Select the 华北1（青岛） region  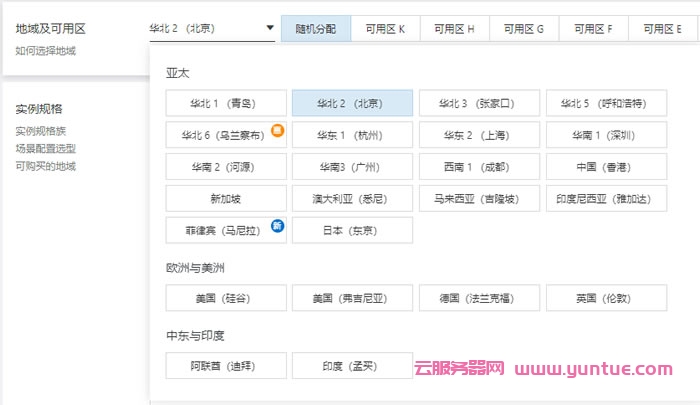[227, 103]
